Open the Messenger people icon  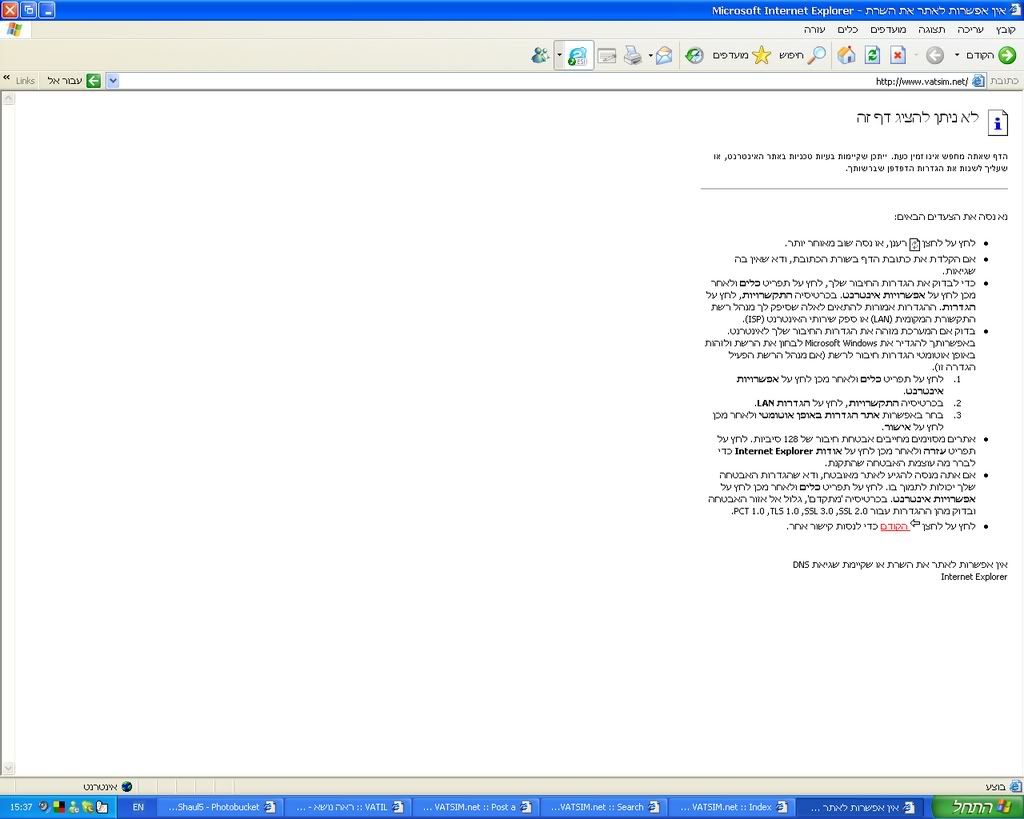(540, 55)
